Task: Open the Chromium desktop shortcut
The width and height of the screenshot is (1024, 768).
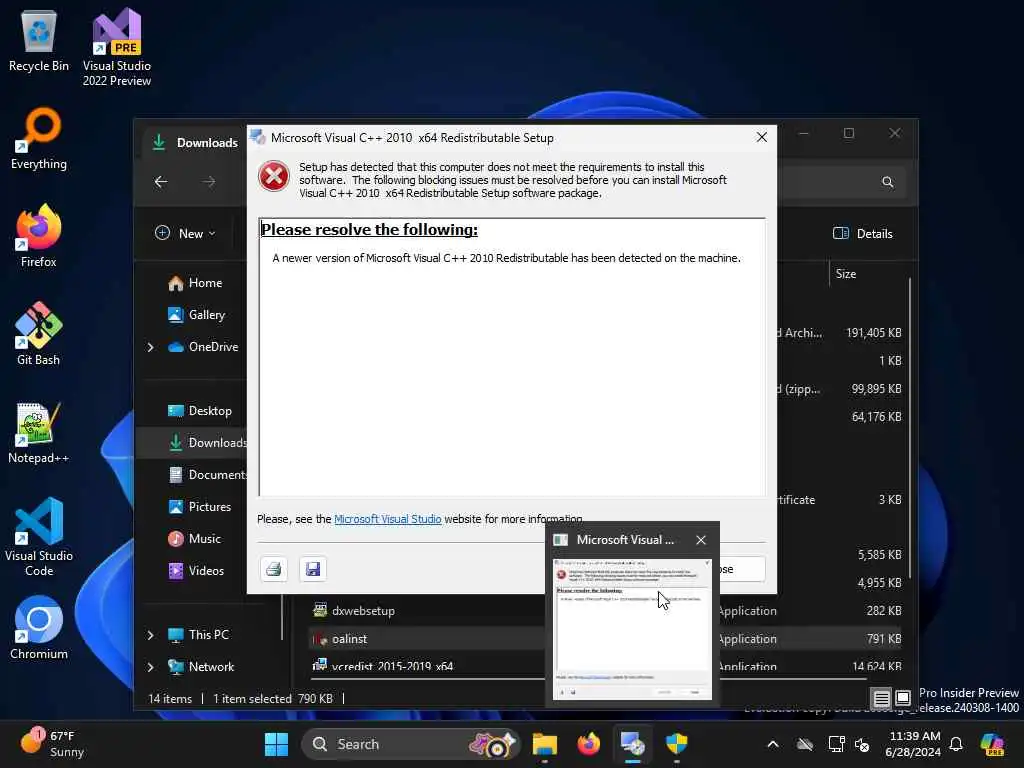Action: pyautogui.click(x=39, y=628)
